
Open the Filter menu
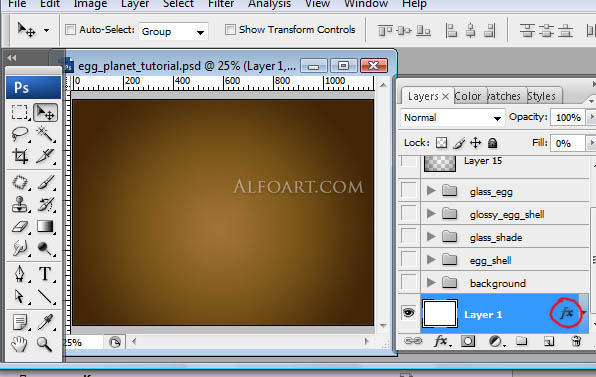[x=221, y=4]
